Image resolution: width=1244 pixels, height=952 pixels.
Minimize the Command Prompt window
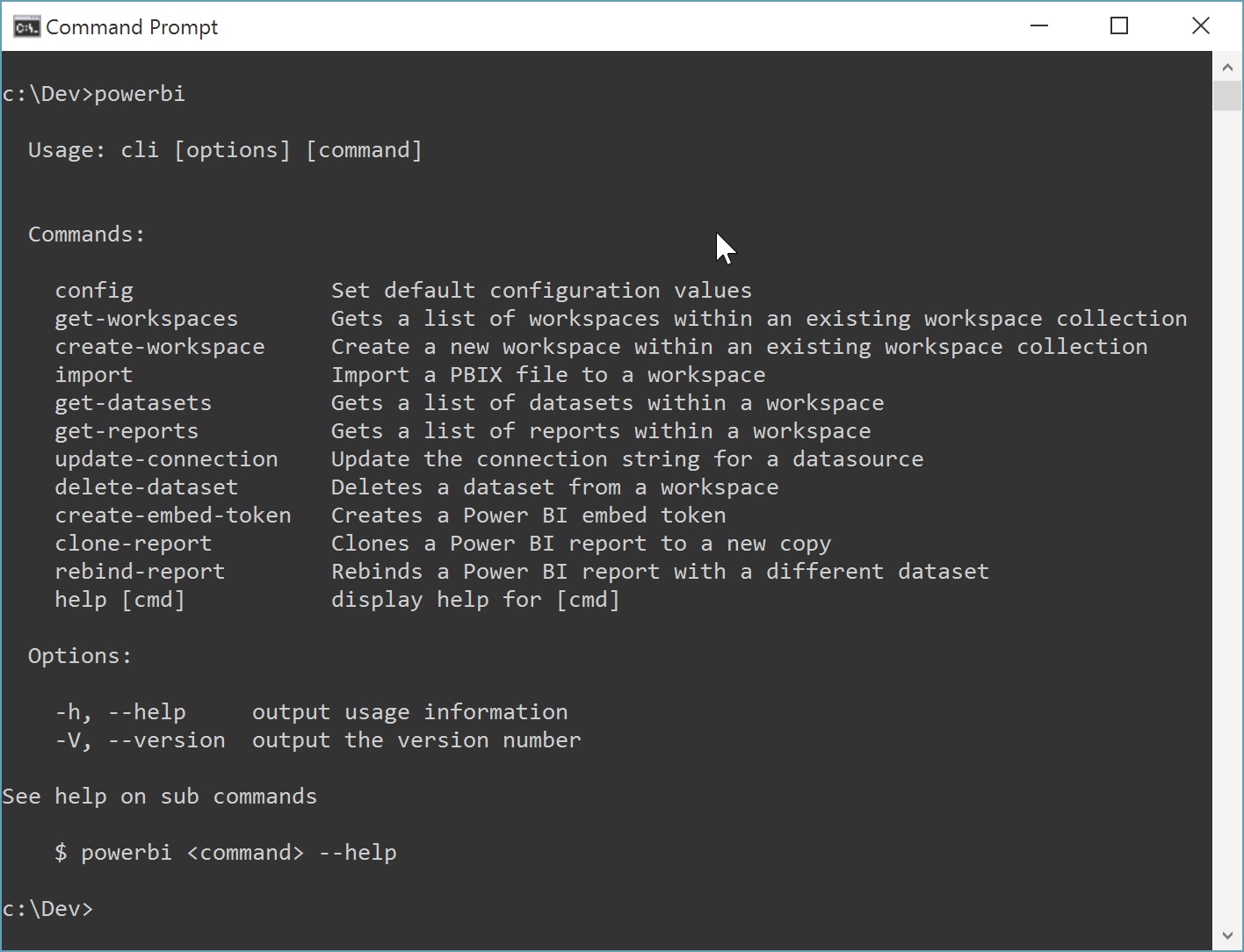(x=1039, y=26)
